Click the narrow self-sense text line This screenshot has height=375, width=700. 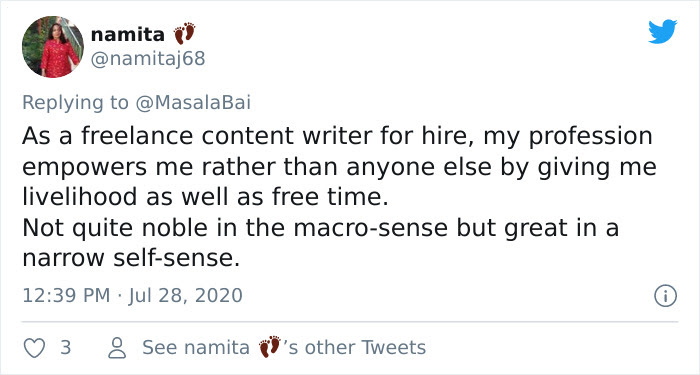(x=131, y=258)
